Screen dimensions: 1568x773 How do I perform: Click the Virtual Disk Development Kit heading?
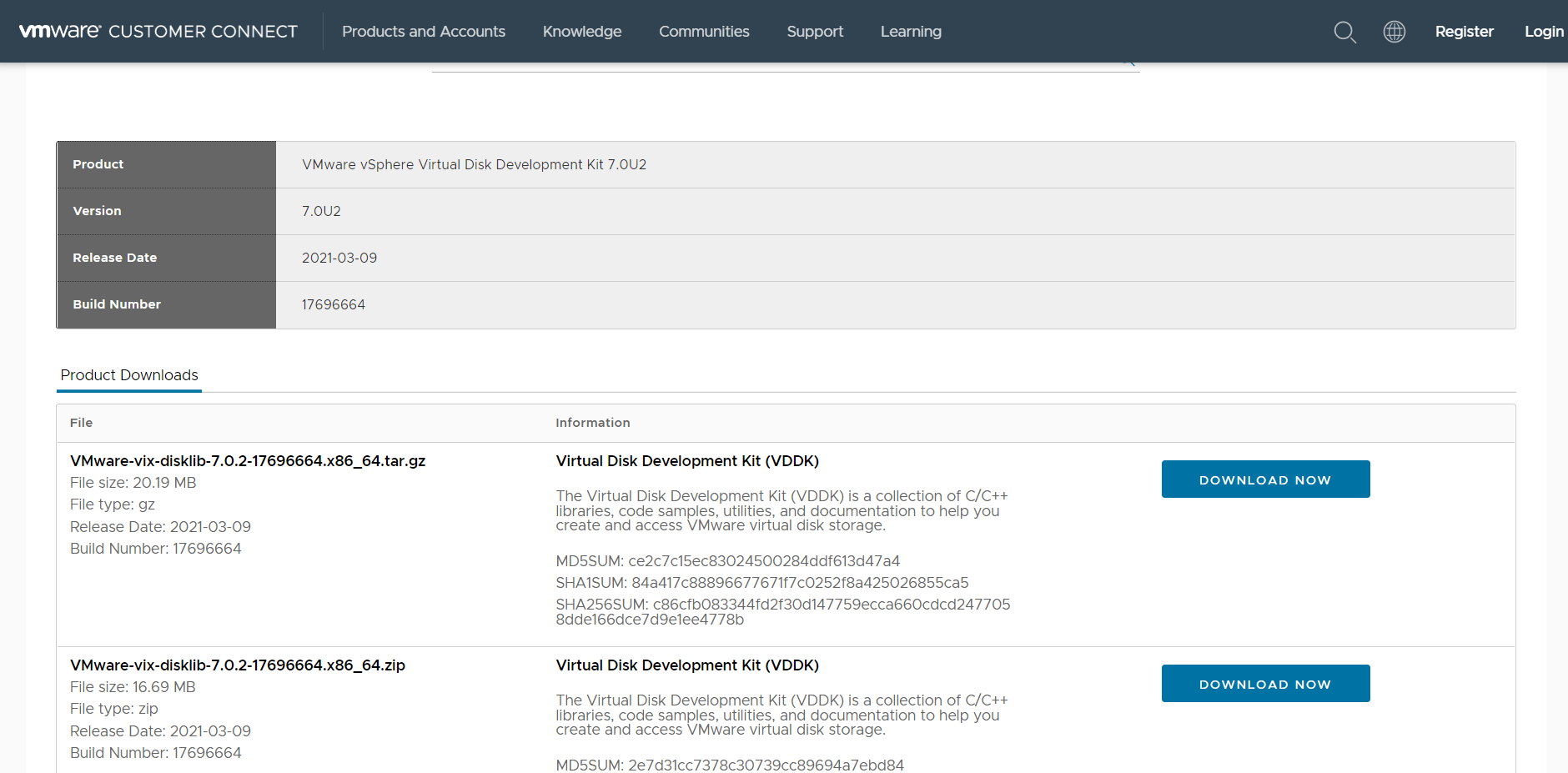tap(687, 460)
